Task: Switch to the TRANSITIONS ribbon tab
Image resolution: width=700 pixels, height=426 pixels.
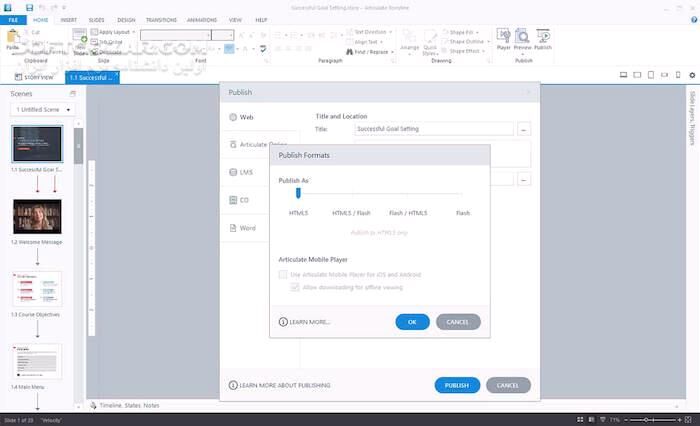Action: pos(161,20)
